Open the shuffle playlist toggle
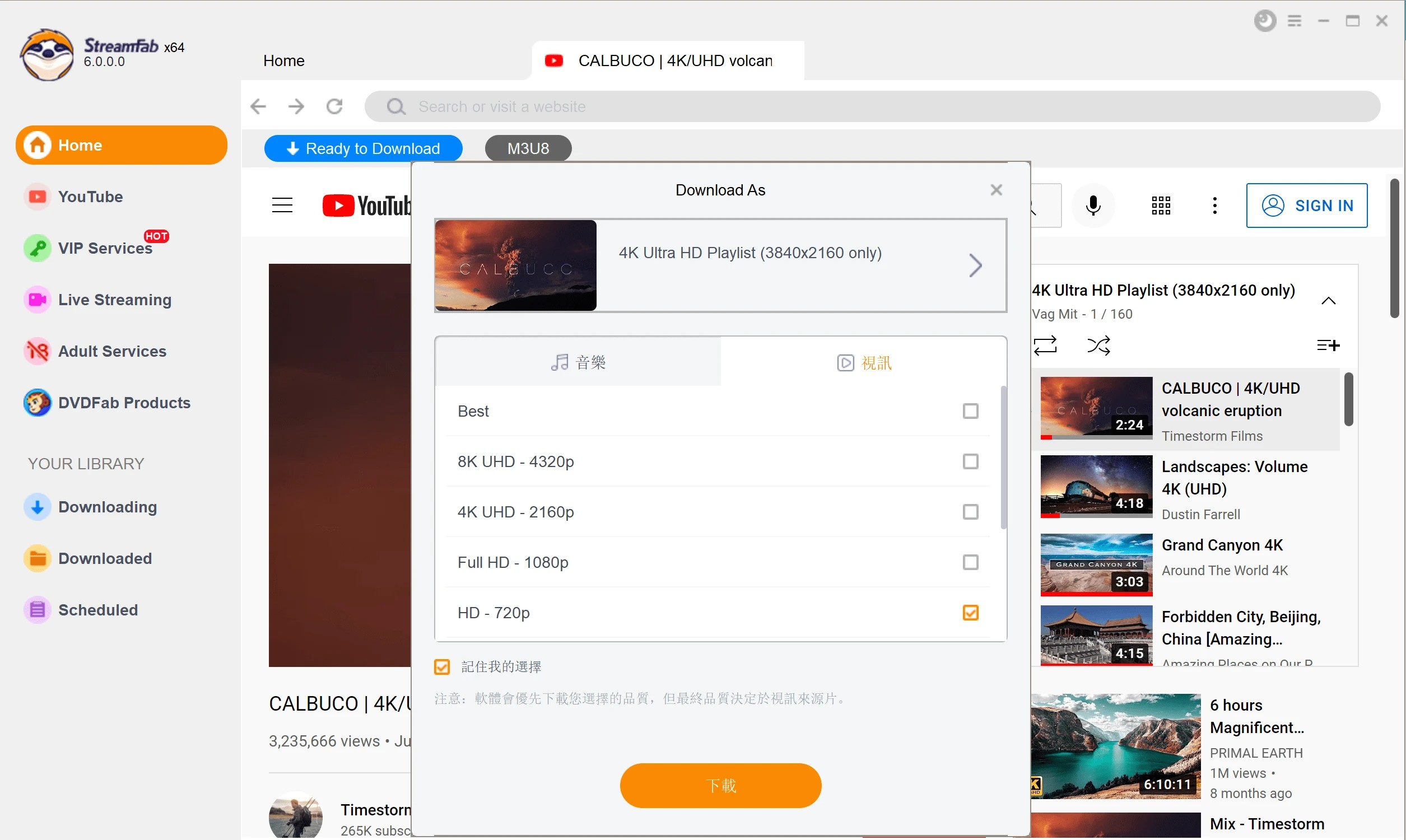 coord(1098,345)
